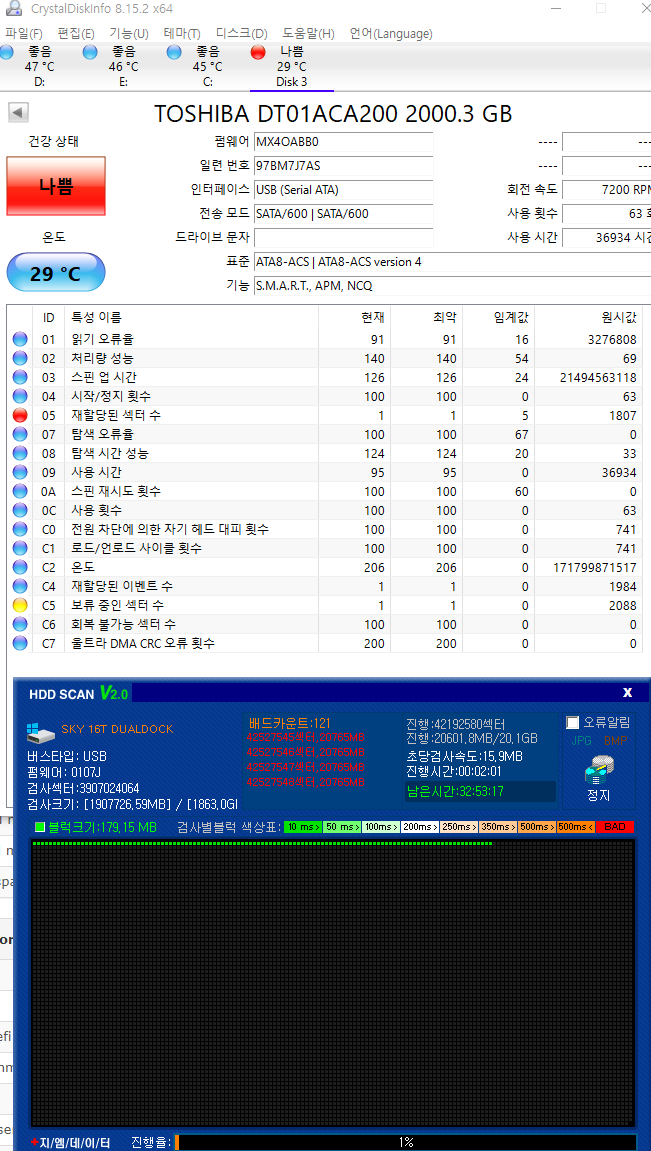This screenshot has width=651, height=1151.
Task: Click the blue status icon for ID 01
Action: pyautogui.click(x=20, y=339)
